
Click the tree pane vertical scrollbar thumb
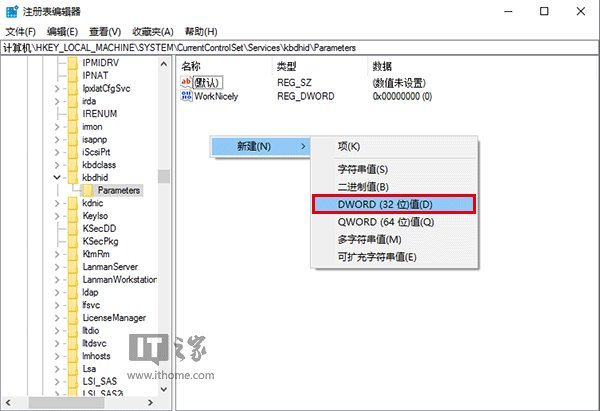[163, 176]
